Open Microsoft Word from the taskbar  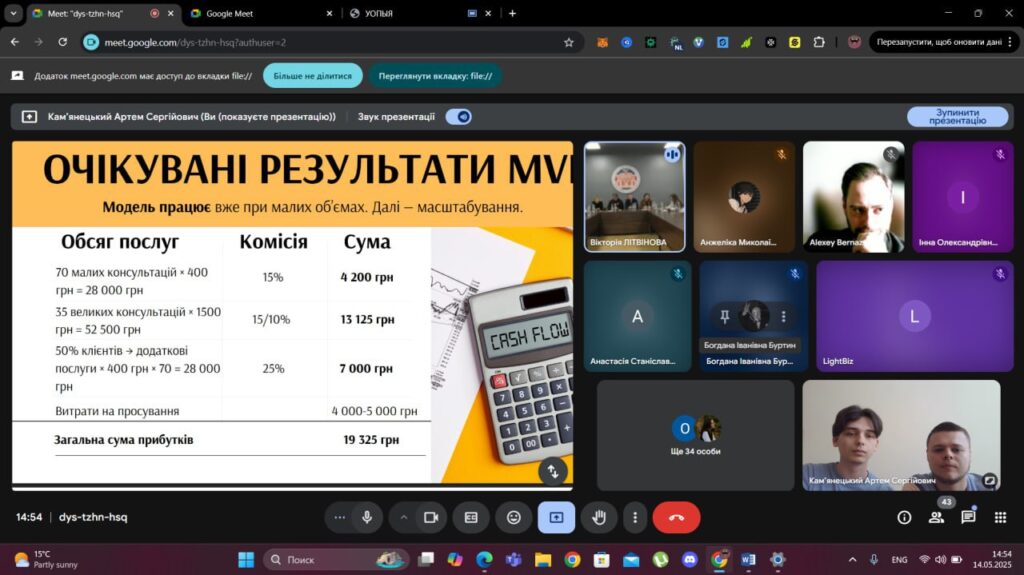748,559
